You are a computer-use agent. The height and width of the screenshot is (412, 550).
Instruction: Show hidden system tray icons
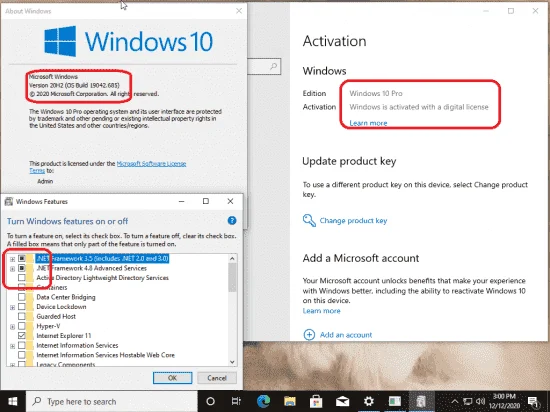[x=454, y=401]
